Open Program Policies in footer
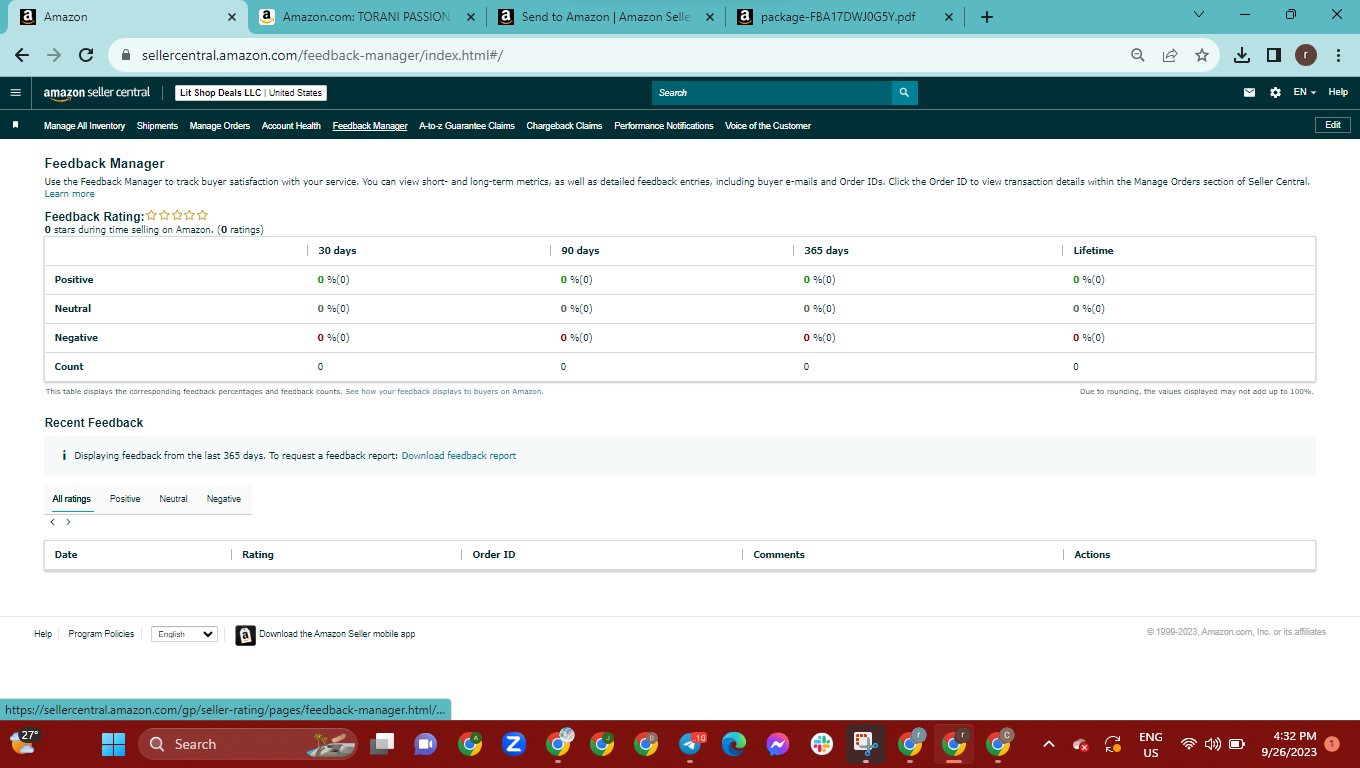The width and height of the screenshot is (1360, 768). (x=101, y=634)
